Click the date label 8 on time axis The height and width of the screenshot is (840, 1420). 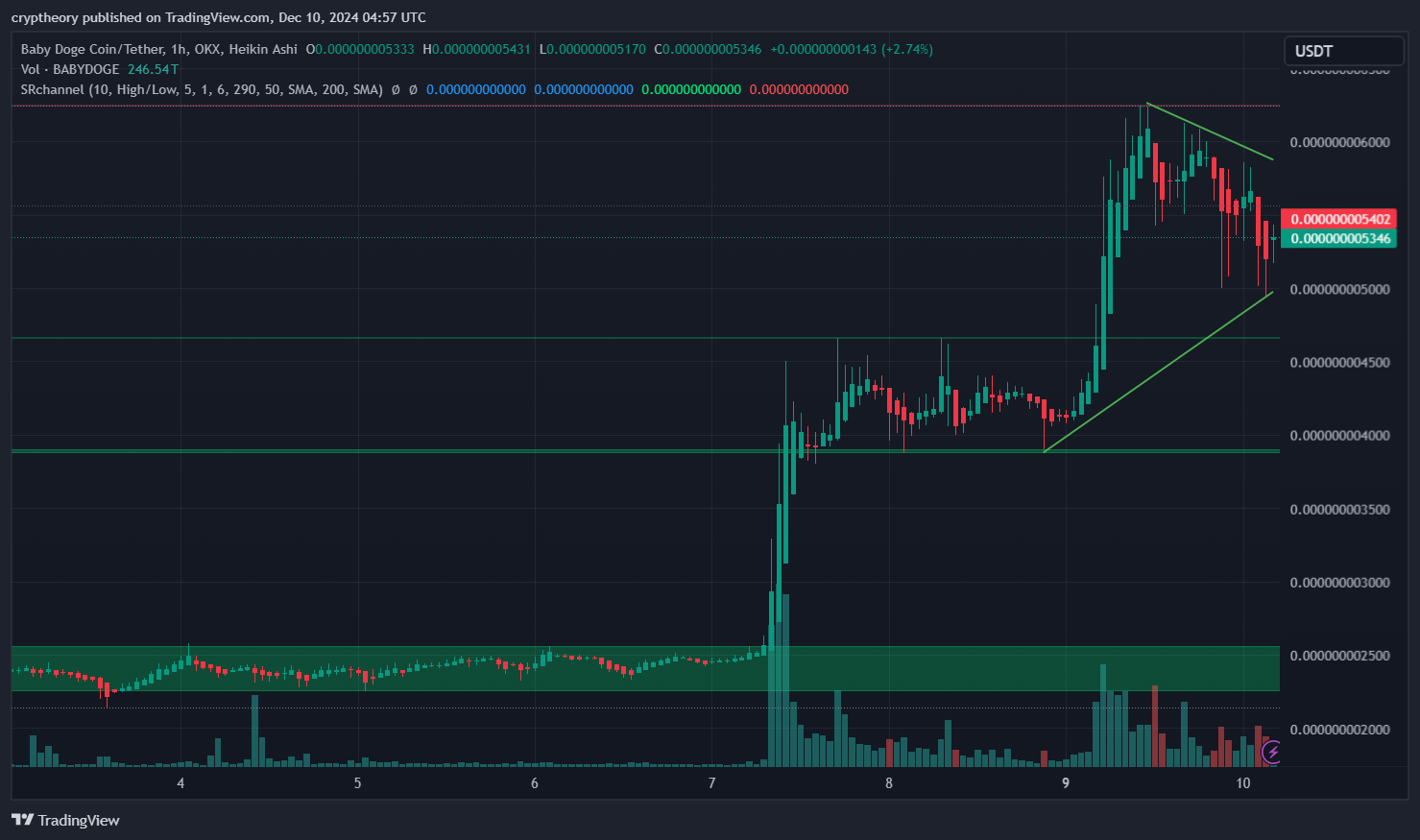coord(889,783)
